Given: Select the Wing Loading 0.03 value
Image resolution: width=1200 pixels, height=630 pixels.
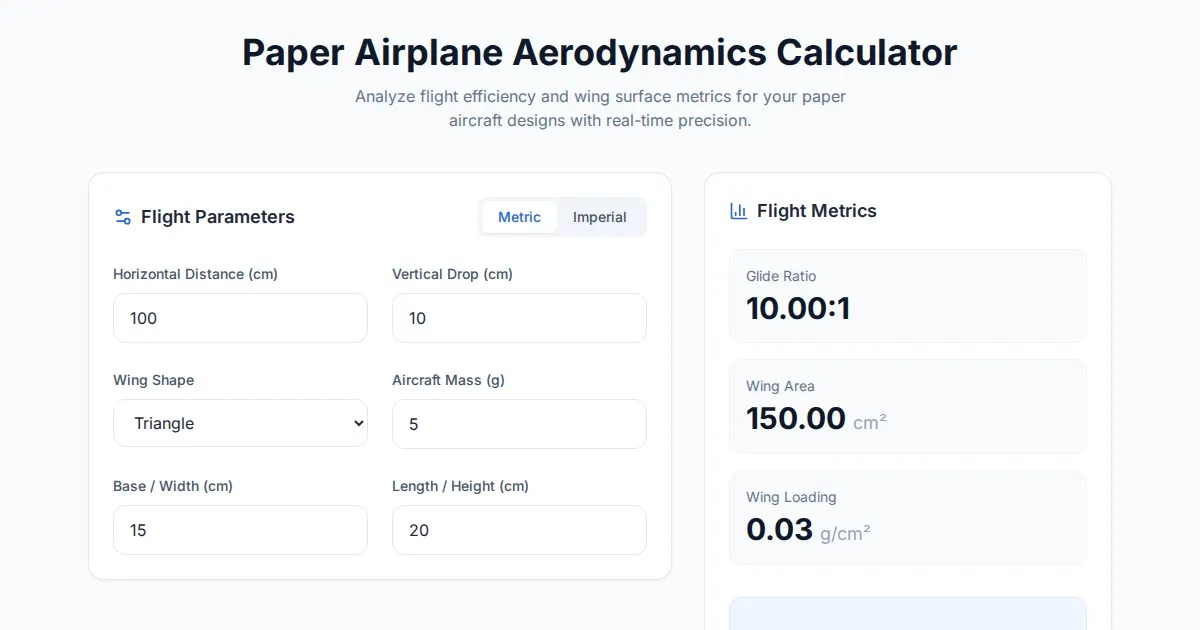Looking at the screenshot, I should [779, 529].
